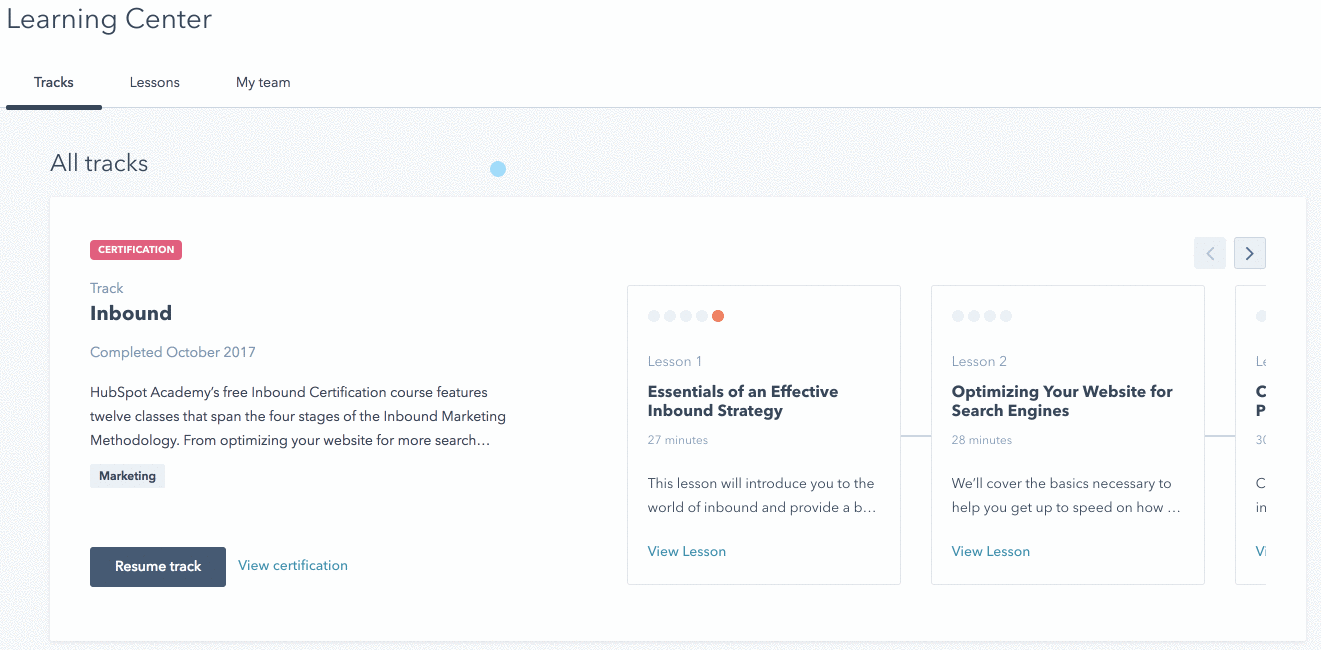Click the next arrow in the lesson carousel

[x=1249, y=253]
